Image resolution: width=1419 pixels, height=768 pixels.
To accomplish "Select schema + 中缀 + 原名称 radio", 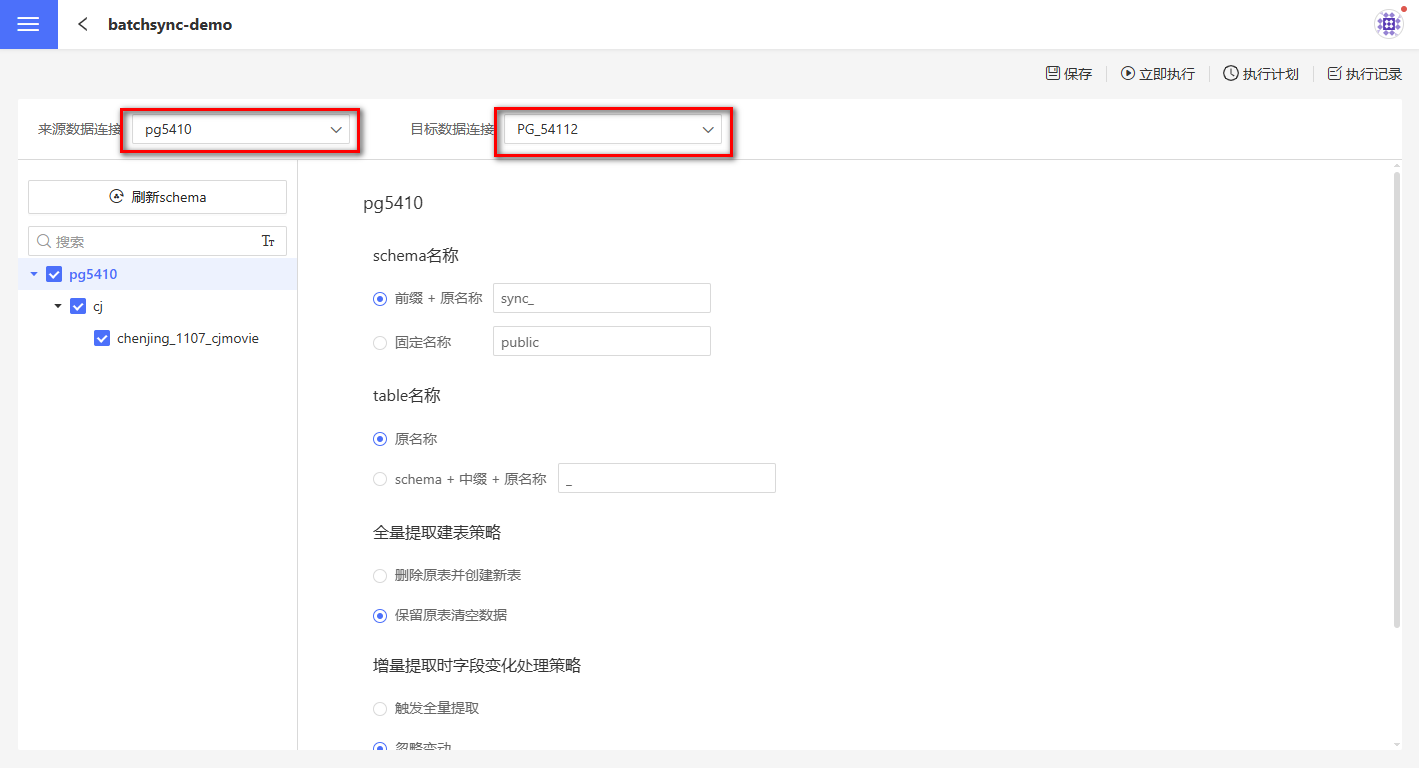I will 380,479.
